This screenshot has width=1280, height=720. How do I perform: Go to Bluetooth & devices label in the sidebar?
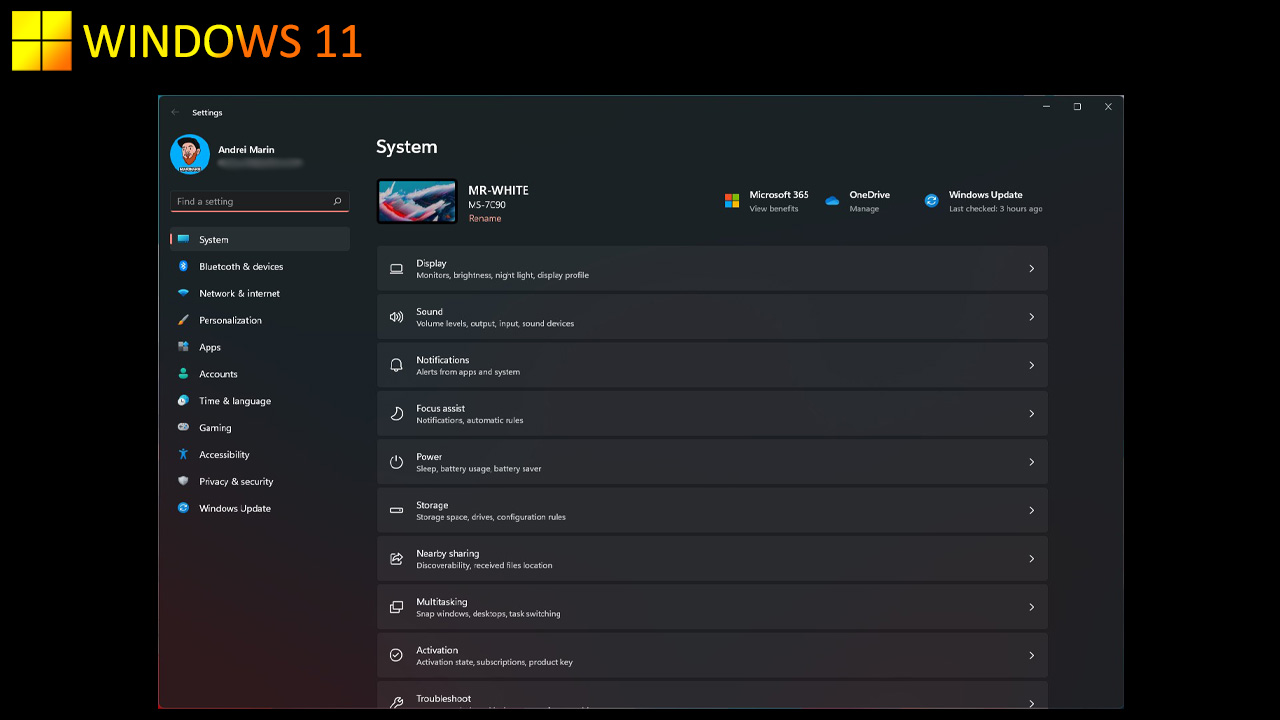(x=241, y=267)
